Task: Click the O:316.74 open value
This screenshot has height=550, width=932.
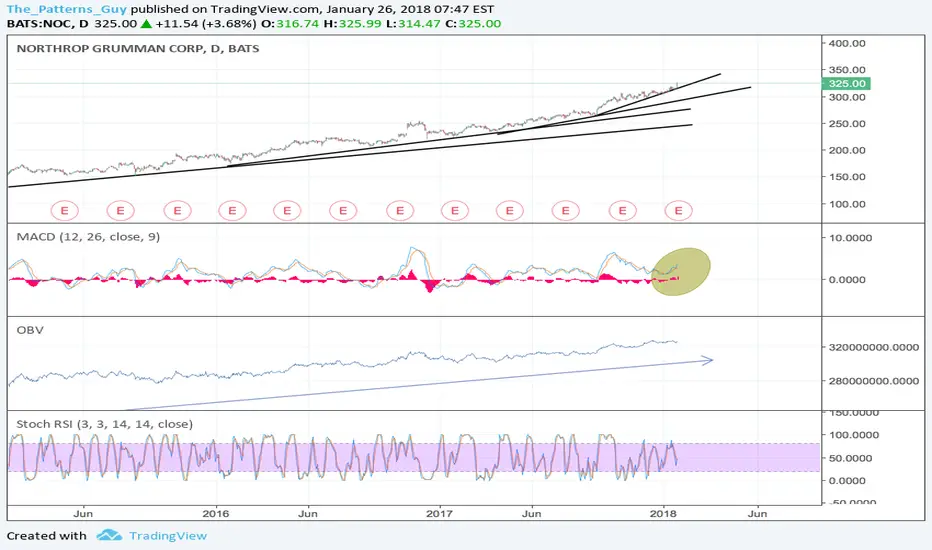Action: [289, 24]
